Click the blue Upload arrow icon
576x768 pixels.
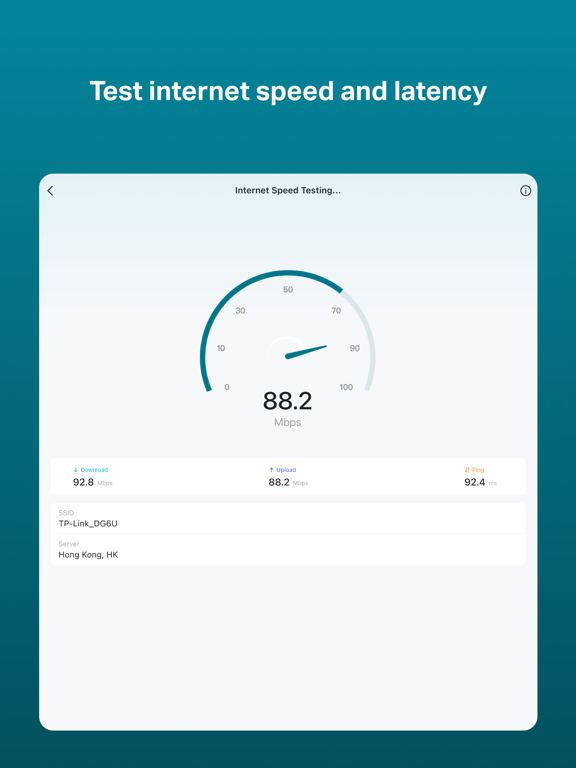click(x=271, y=470)
